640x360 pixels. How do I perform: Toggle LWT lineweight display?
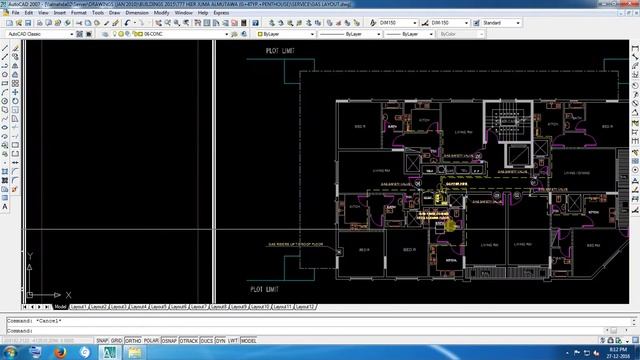[233, 340]
